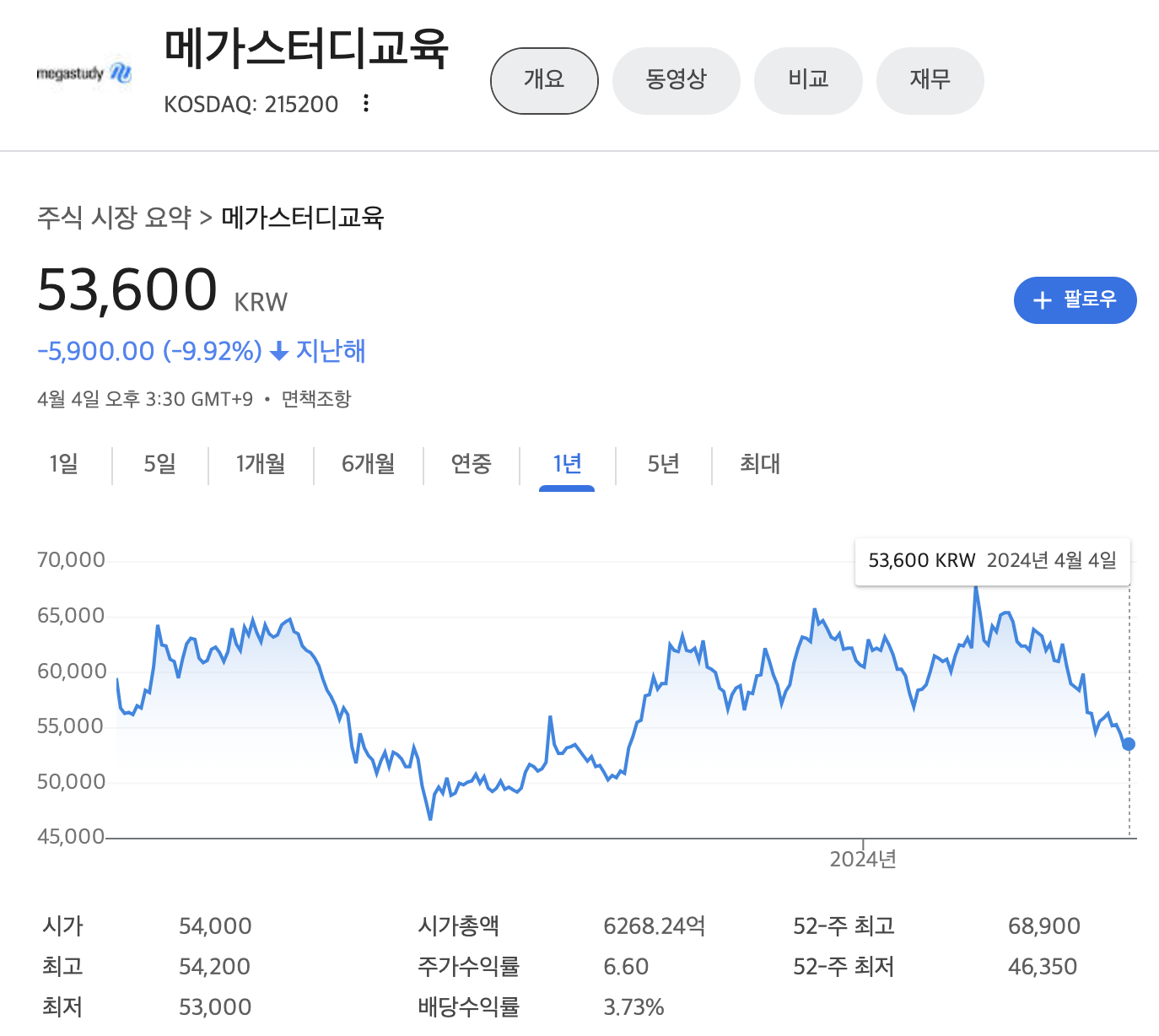
Task: Select the 5년 chart range
Action: tap(663, 464)
